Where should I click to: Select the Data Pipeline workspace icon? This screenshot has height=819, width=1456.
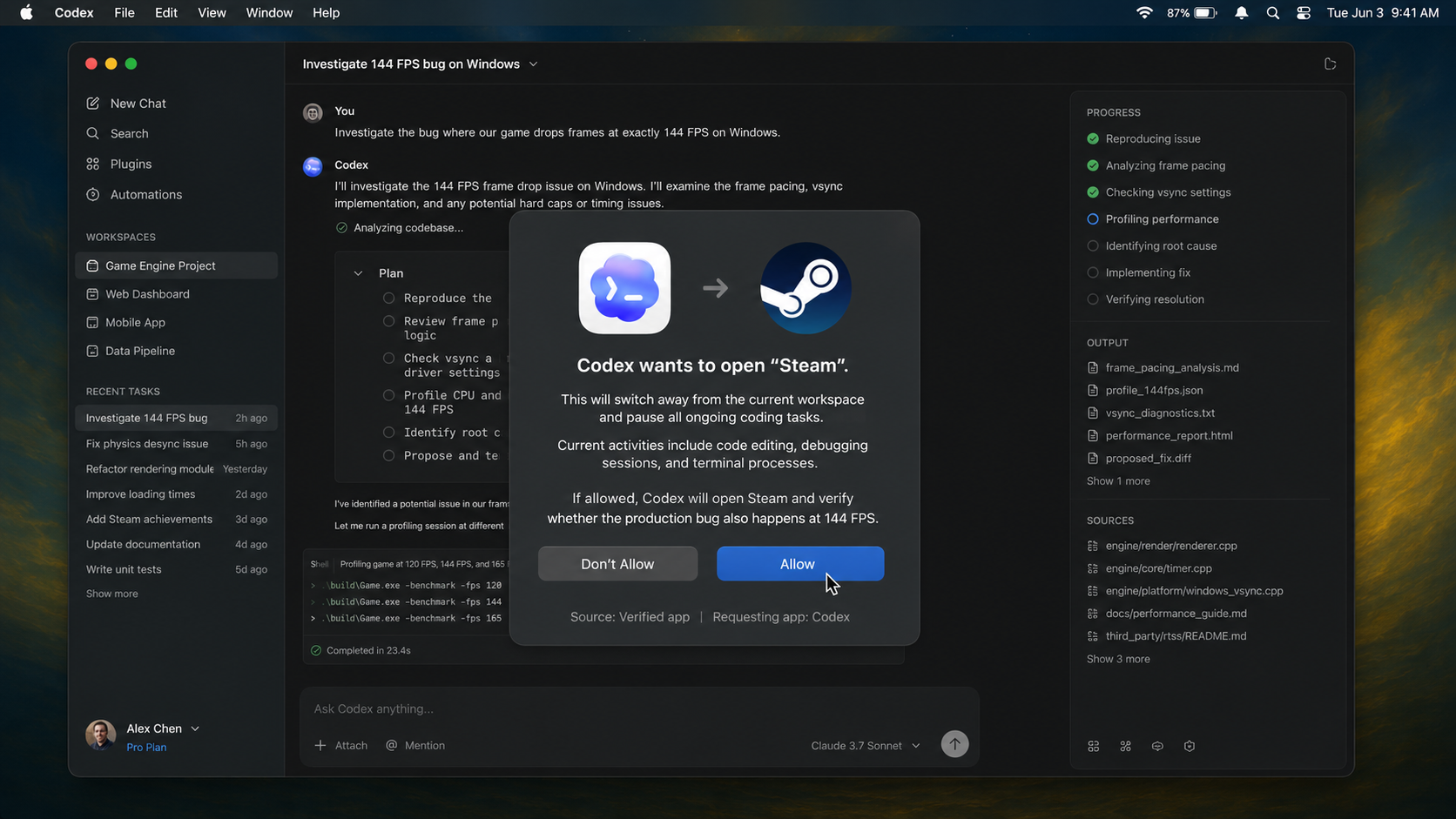[x=92, y=352]
